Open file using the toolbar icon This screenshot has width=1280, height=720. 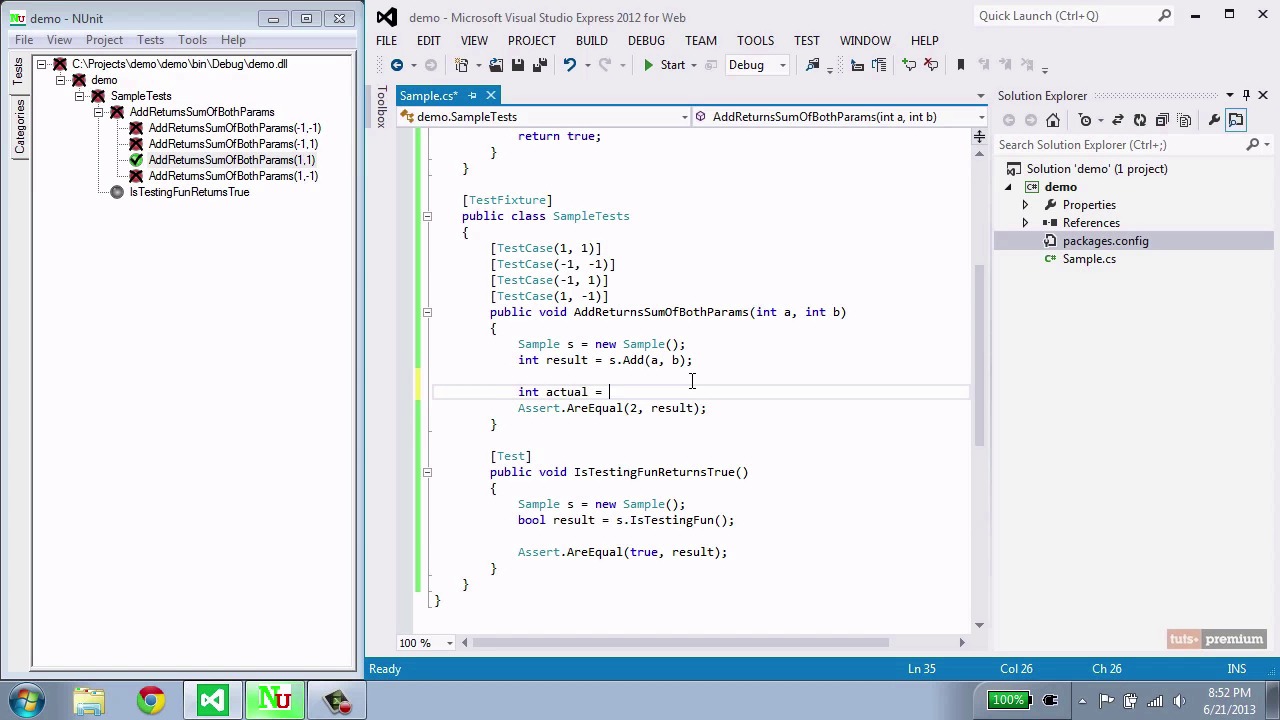click(x=496, y=65)
